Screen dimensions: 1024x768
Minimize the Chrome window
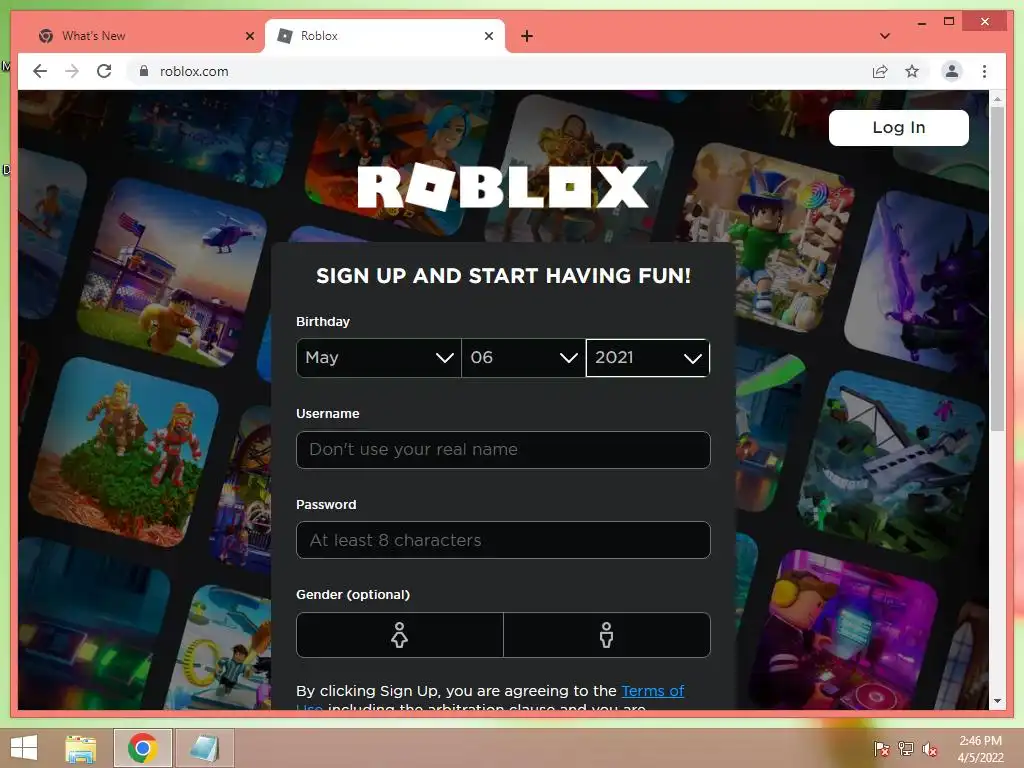pos(921,22)
